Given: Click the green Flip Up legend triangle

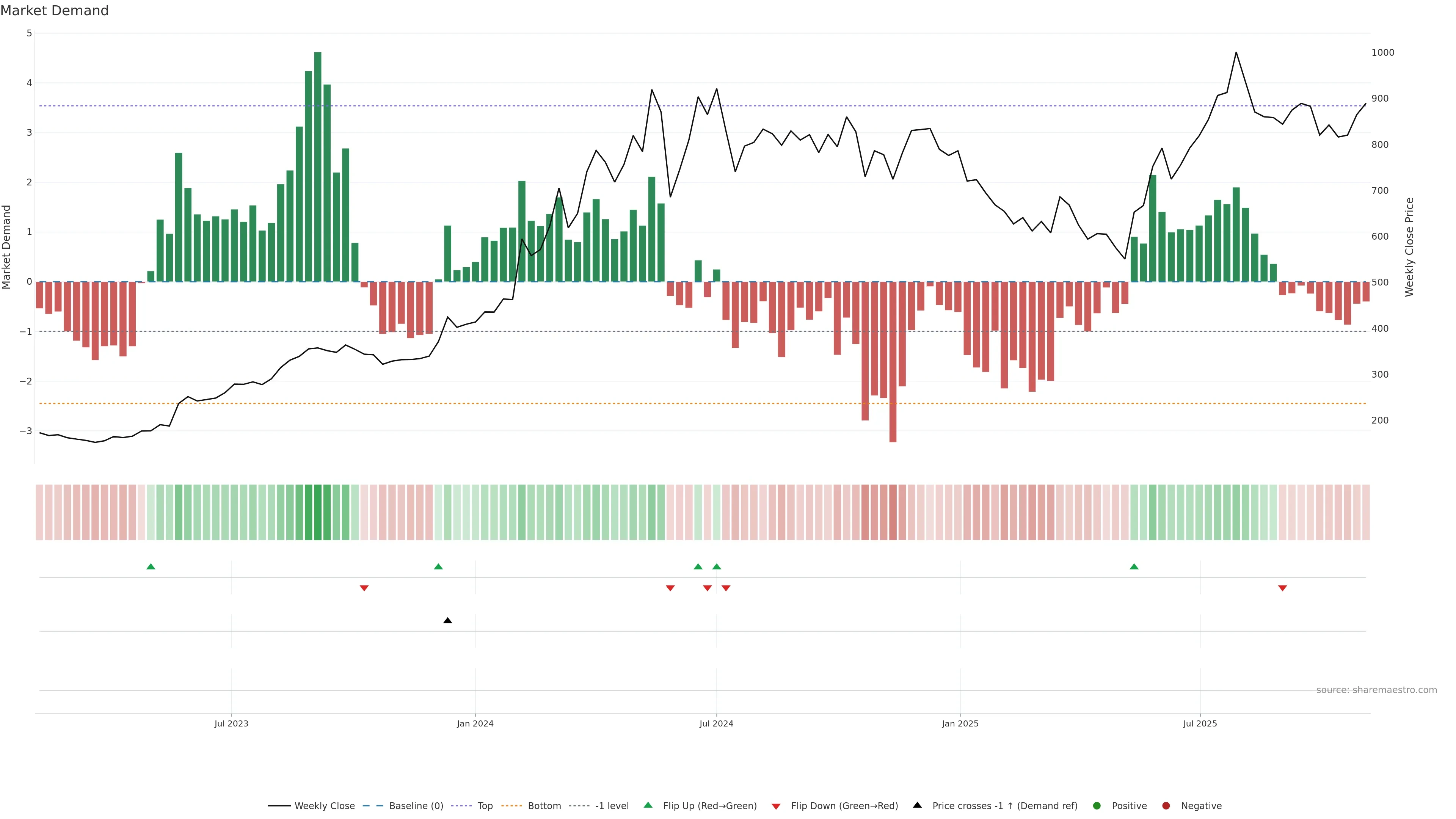Looking at the screenshot, I should click(x=648, y=805).
